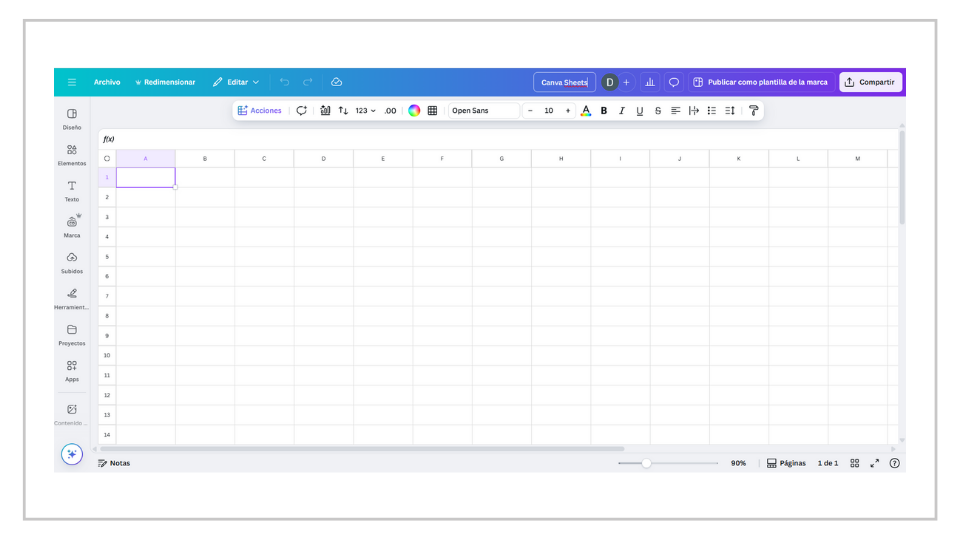Open the Texto side panel
This screenshot has width=960, height=540.
[x=72, y=191]
